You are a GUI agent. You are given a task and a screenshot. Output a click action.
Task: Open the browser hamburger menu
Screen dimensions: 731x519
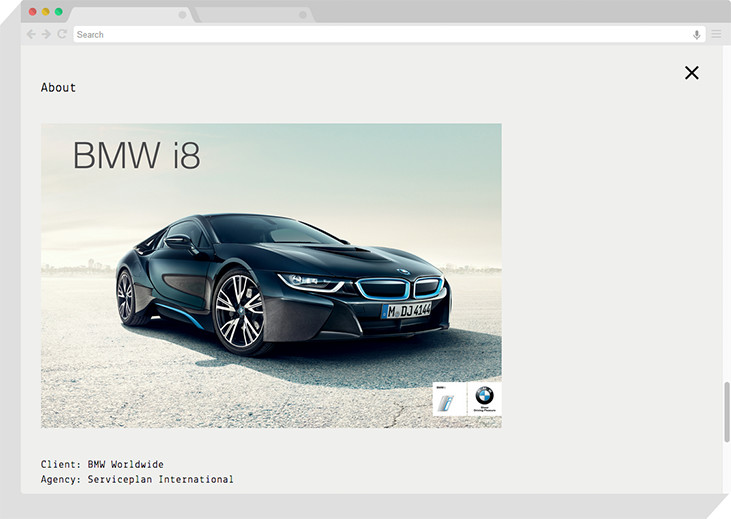(x=717, y=35)
